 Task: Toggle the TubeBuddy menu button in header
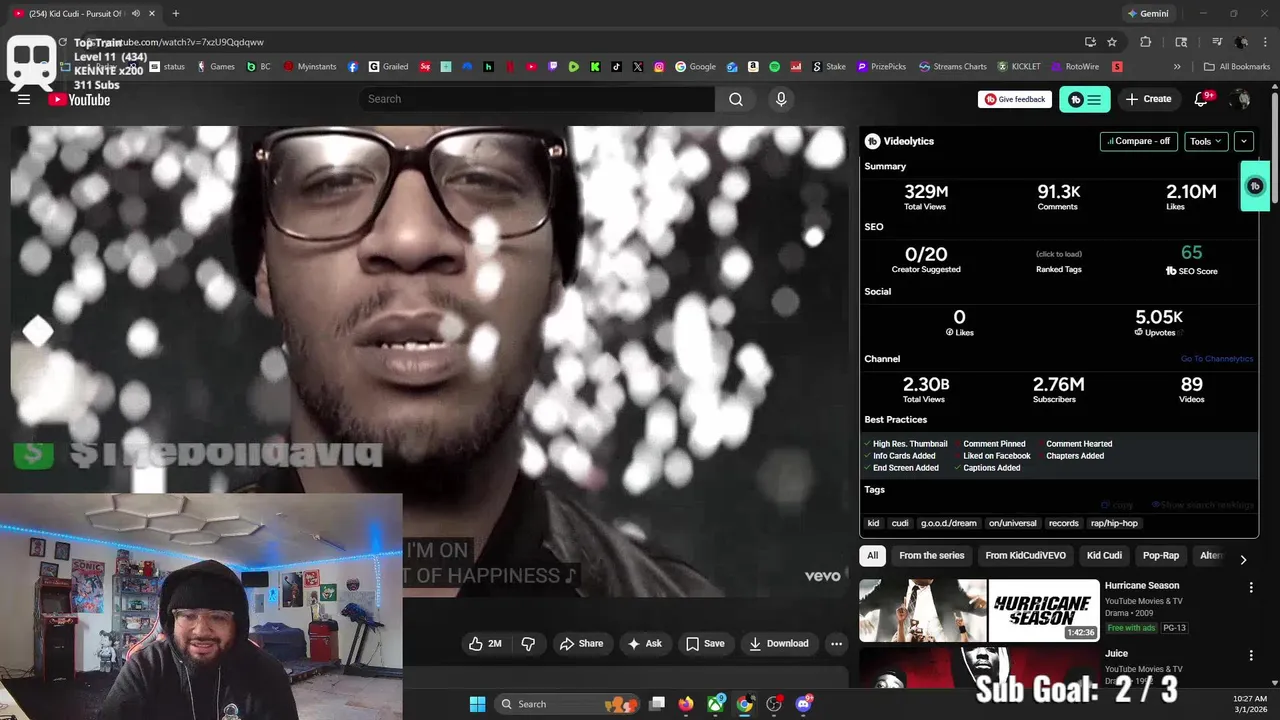pyautogui.click(x=1085, y=99)
